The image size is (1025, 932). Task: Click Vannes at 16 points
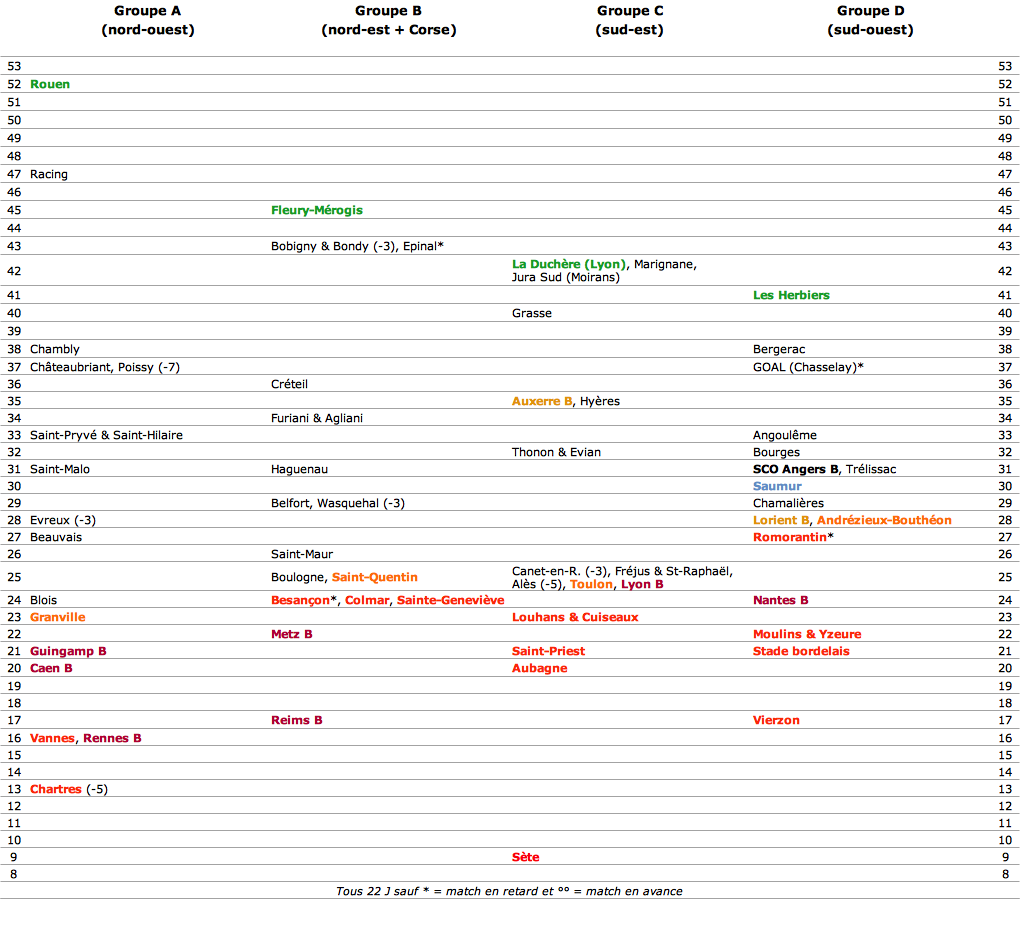pos(52,738)
